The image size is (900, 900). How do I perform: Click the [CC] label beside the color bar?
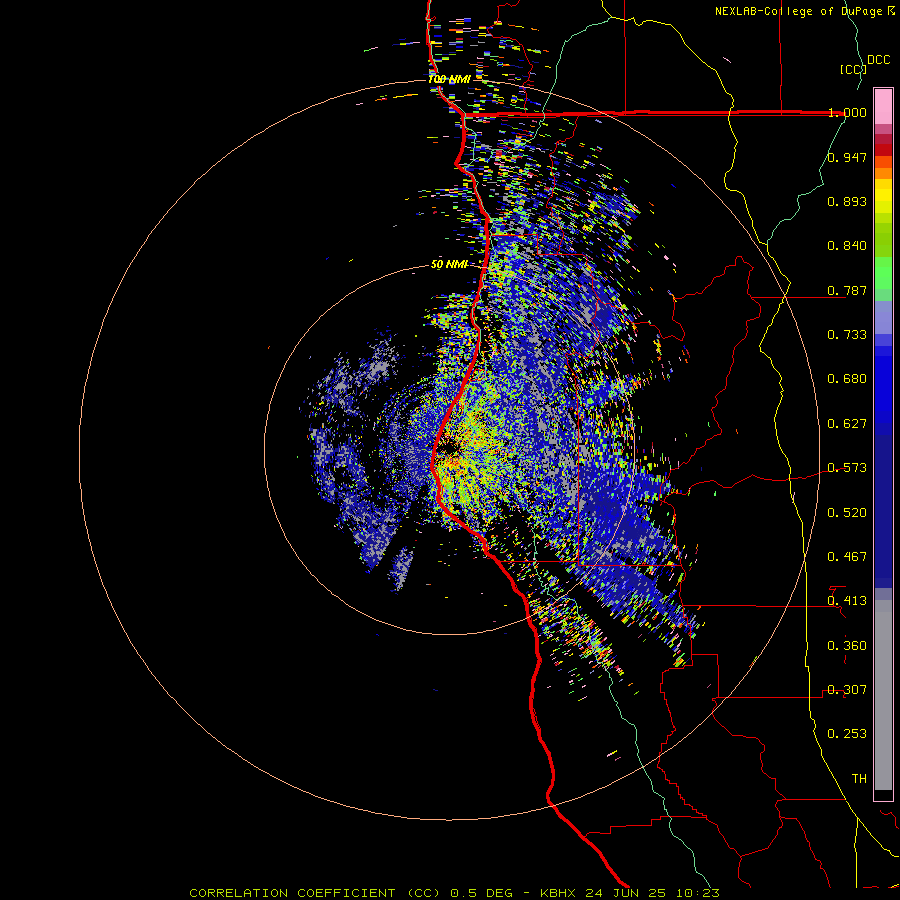pyautogui.click(x=853, y=69)
